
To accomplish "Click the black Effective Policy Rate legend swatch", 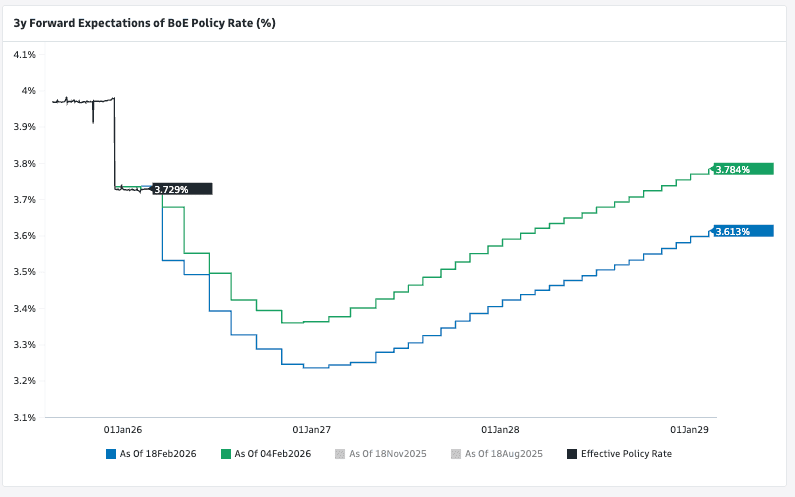I will coord(572,454).
